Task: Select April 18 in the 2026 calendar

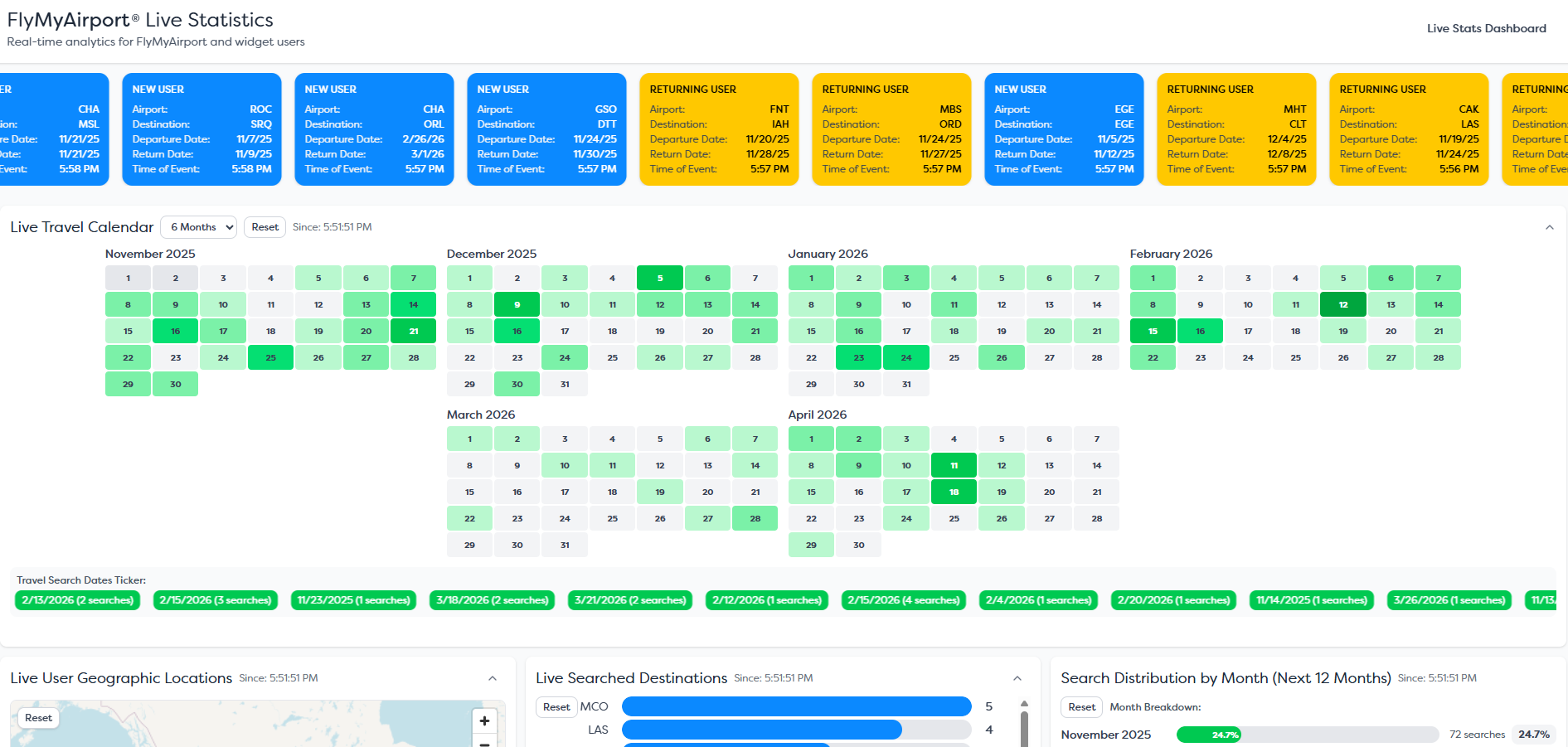Action: (x=954, y=492)
